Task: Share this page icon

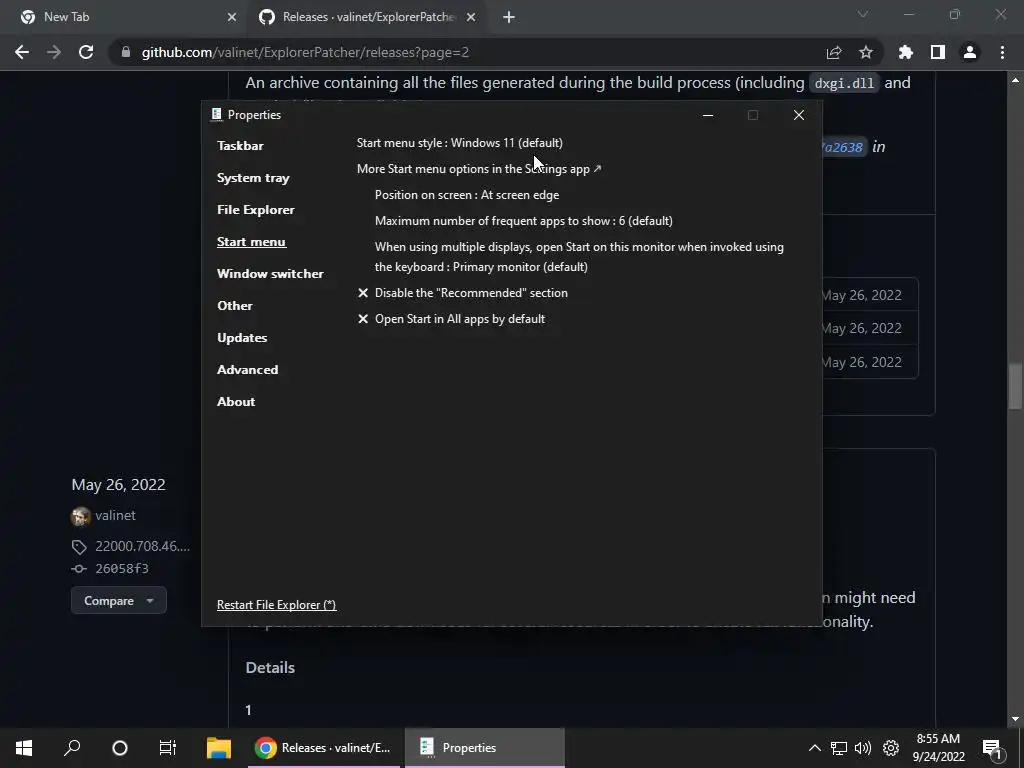Action: pos(834,52)
